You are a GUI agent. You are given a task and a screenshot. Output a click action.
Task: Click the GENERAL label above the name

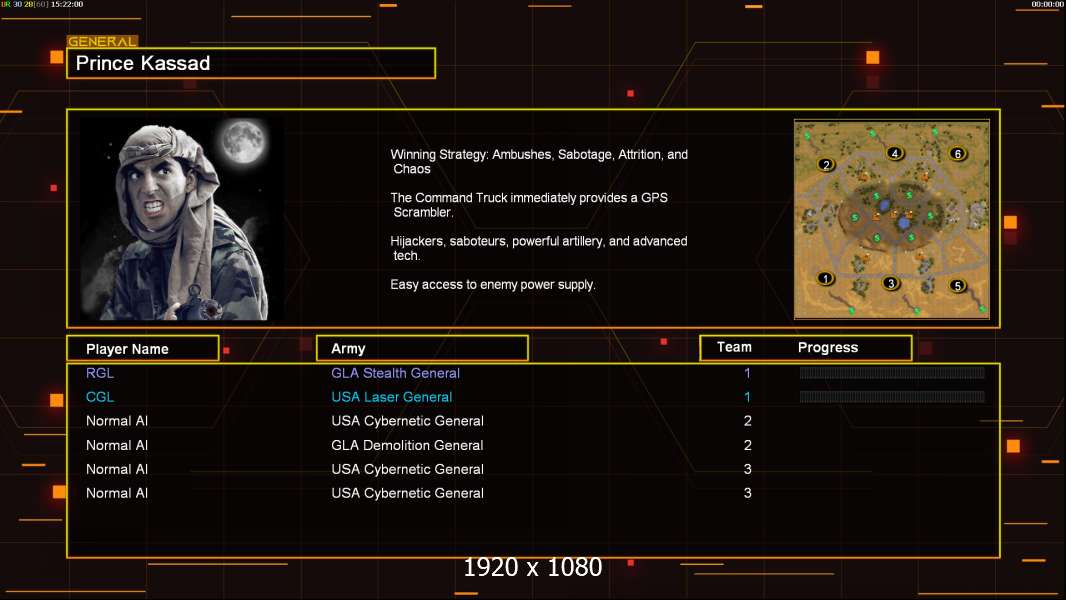[x=102, y=41]
